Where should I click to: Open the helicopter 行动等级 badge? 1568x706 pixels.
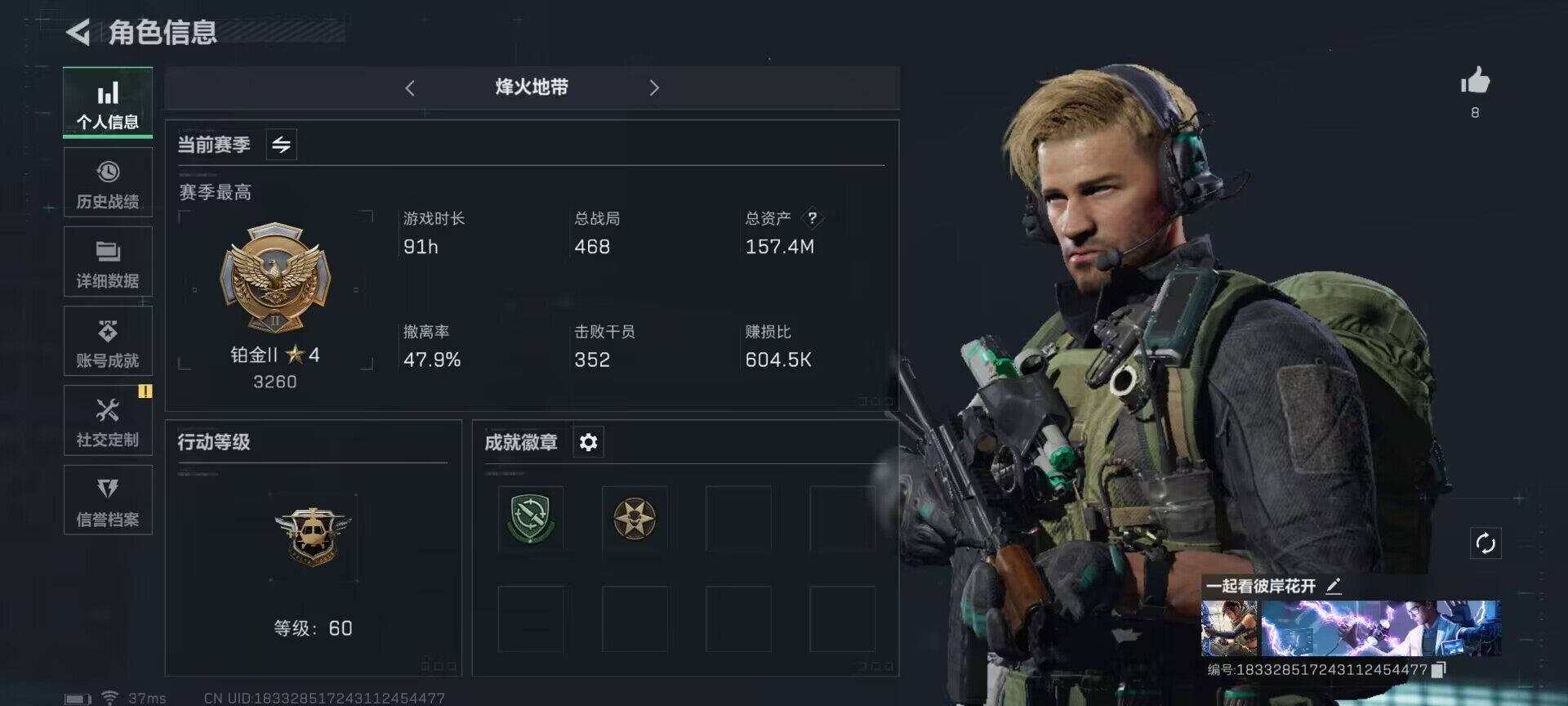tap(313, 536)
